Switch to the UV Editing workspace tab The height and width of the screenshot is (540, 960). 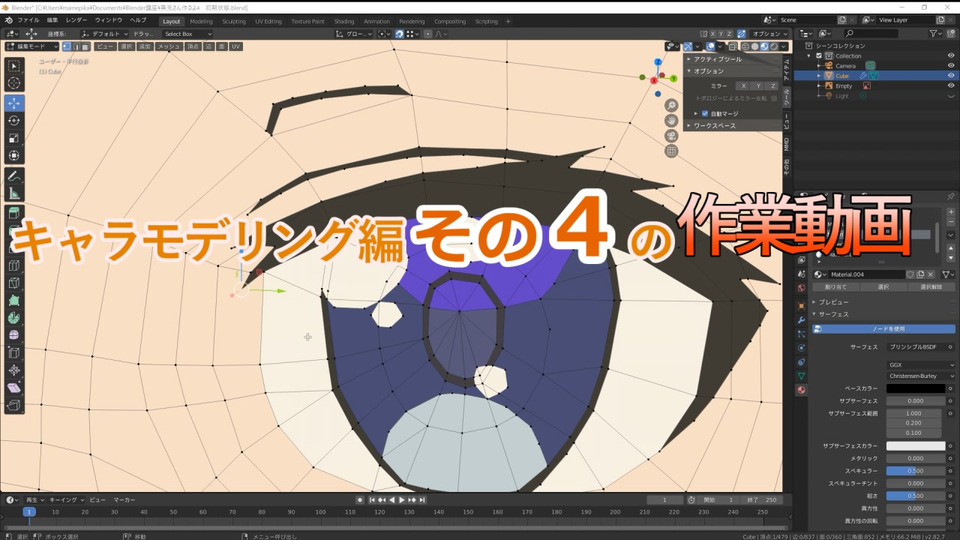pyautogui.click(x=268, y=21)
